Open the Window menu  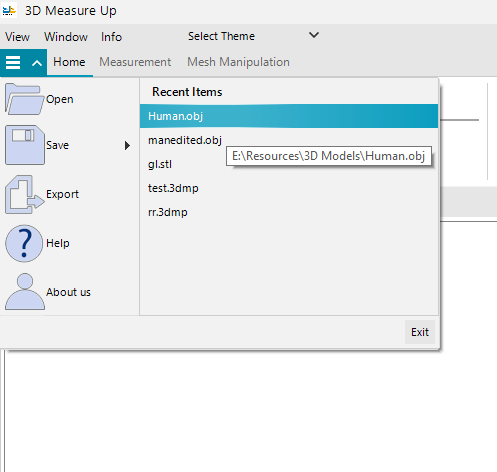click(x=66, y=37)
